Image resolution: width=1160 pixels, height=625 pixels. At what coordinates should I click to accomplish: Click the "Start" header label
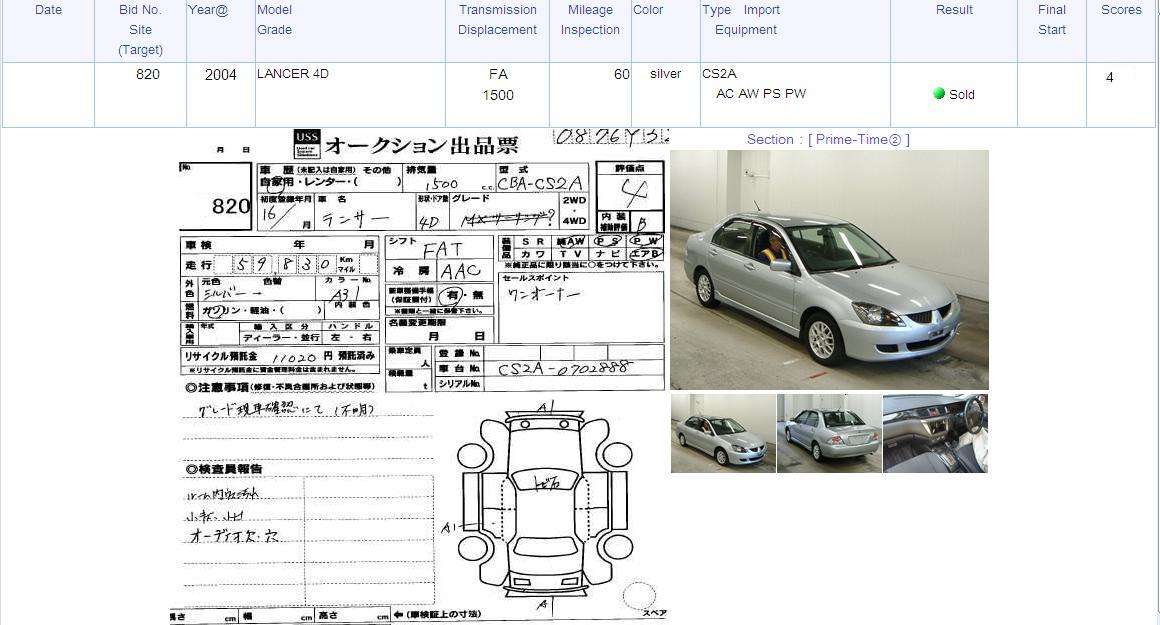click(1052, 30)
